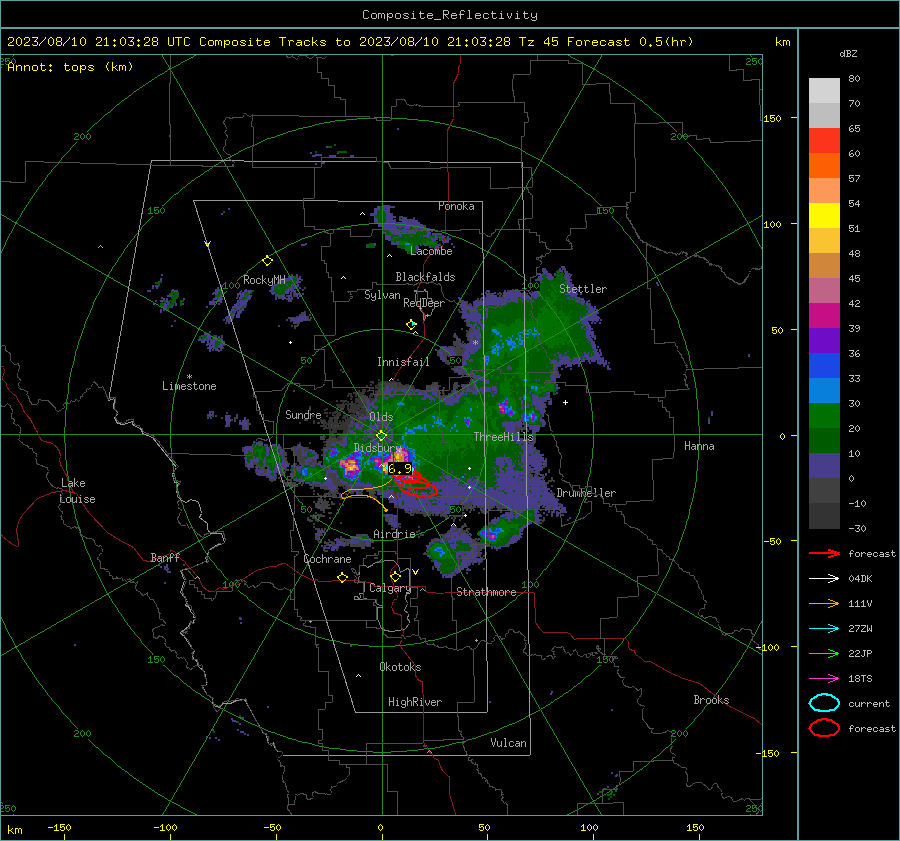Click the RockyMH label
Image resolution: width=900 pixels, height=841 pixels.
264,280
